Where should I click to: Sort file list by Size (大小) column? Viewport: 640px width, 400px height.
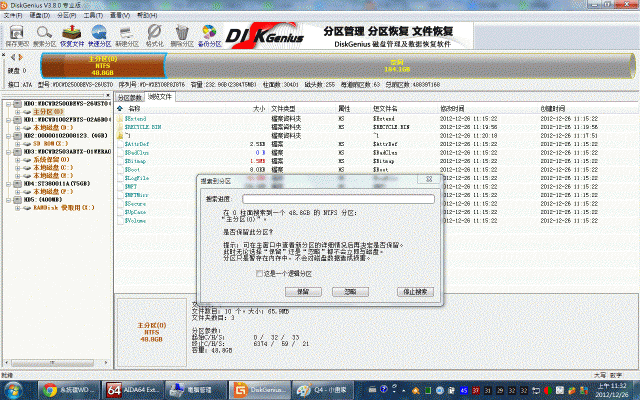pyautogui.click(x=259, y=109)
